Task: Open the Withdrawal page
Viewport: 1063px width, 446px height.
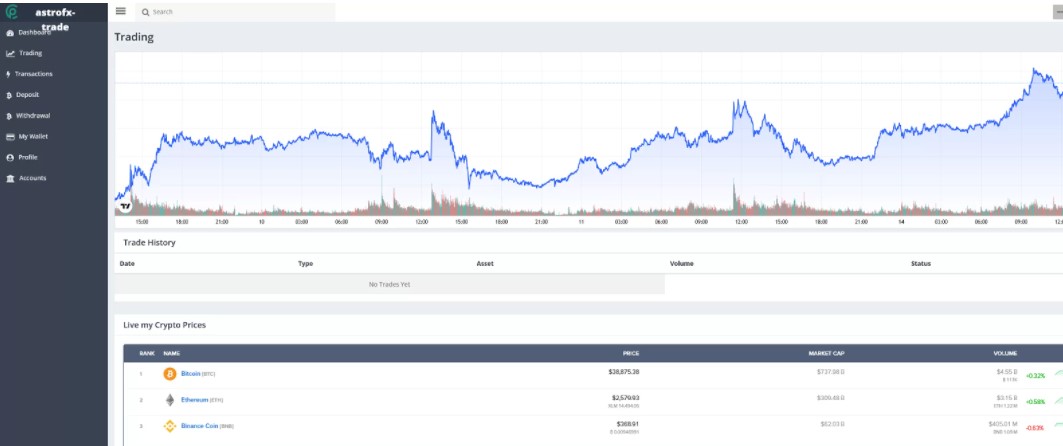Action: 28,115
